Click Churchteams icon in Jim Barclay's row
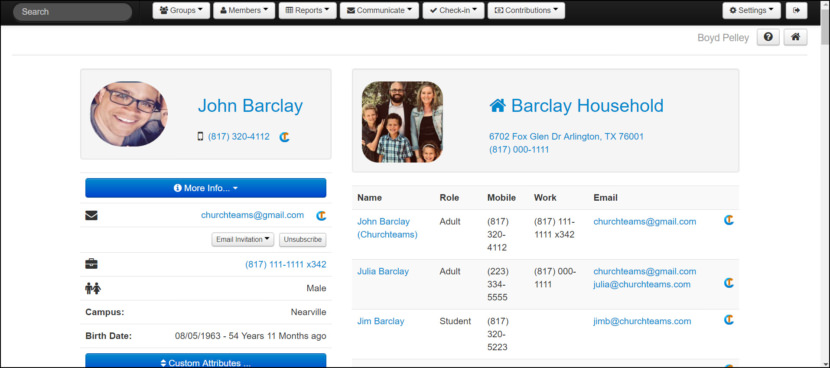830x368 pixels. coord(729,320)
